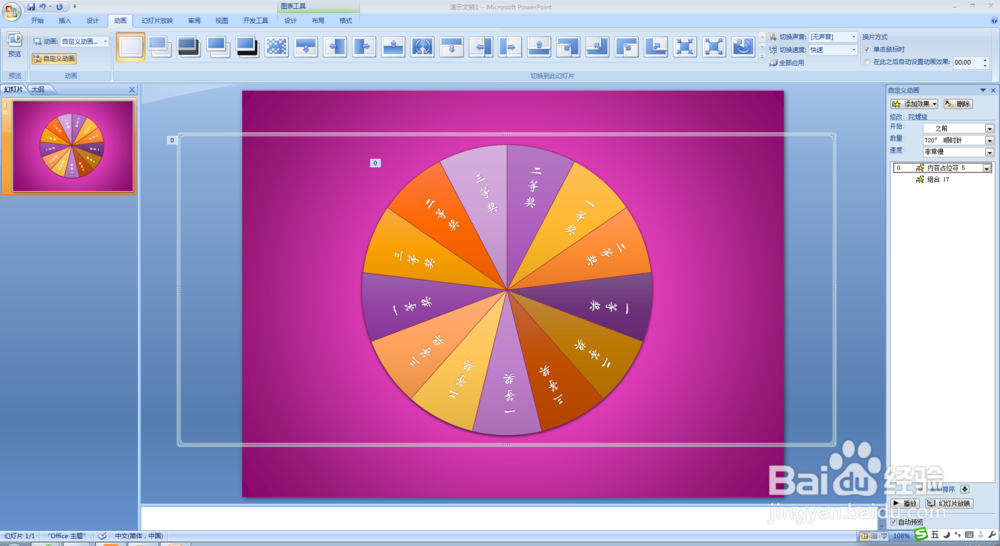The height and width of the screenshot is (546, 1000).
Task: Click 中文(简体，中国) language in status bar
Action: click(x=138, y=536)
